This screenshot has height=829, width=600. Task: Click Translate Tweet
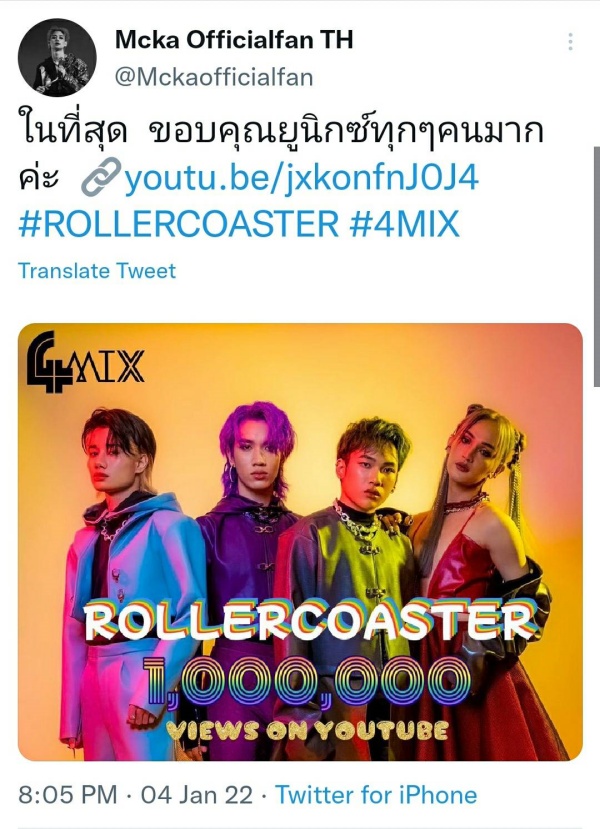[x=97, y=271]
